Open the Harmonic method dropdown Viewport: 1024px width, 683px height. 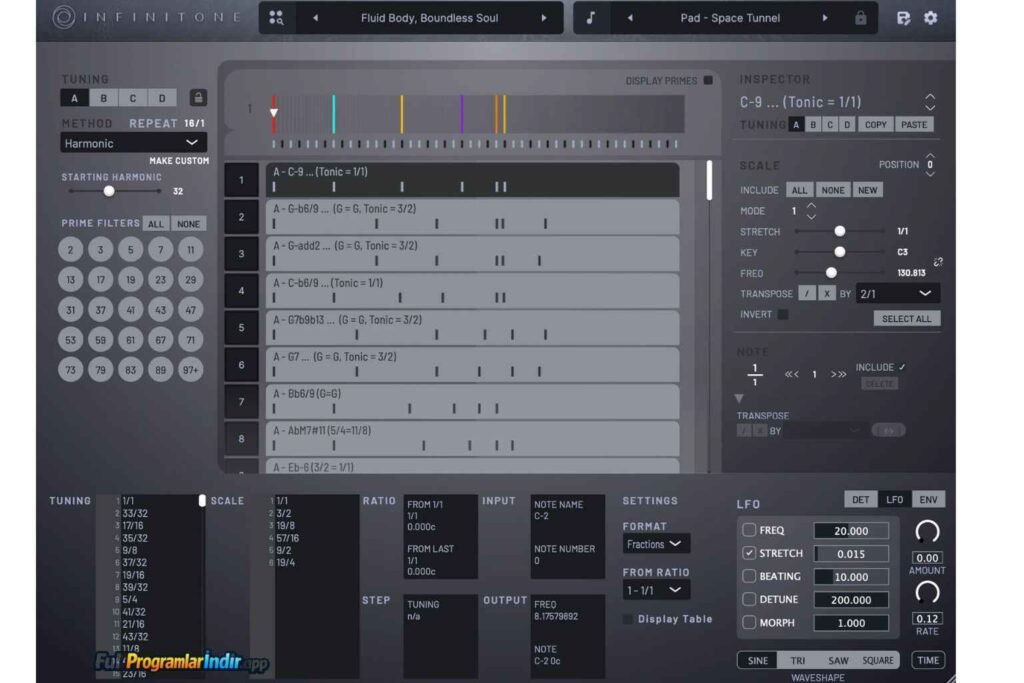(x=132, y=143)
